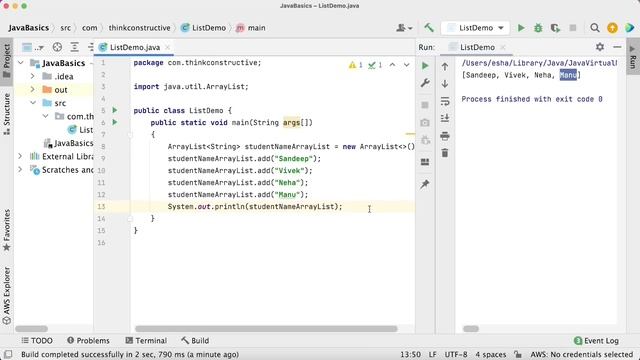The image size is (640, 360).
Task: Expand the out folder
Action: pyautogui.click(x=33, y=89)
